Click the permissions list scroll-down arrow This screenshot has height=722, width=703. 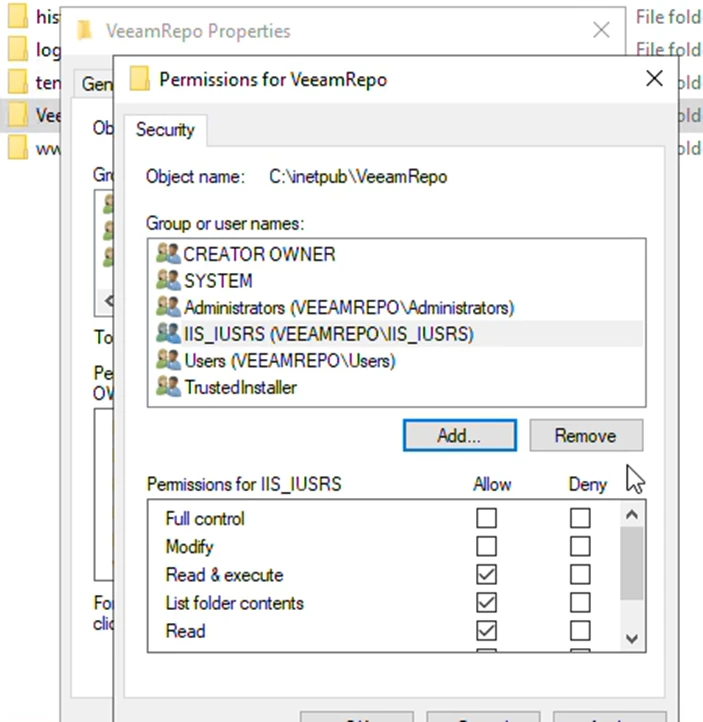[632, 638]
